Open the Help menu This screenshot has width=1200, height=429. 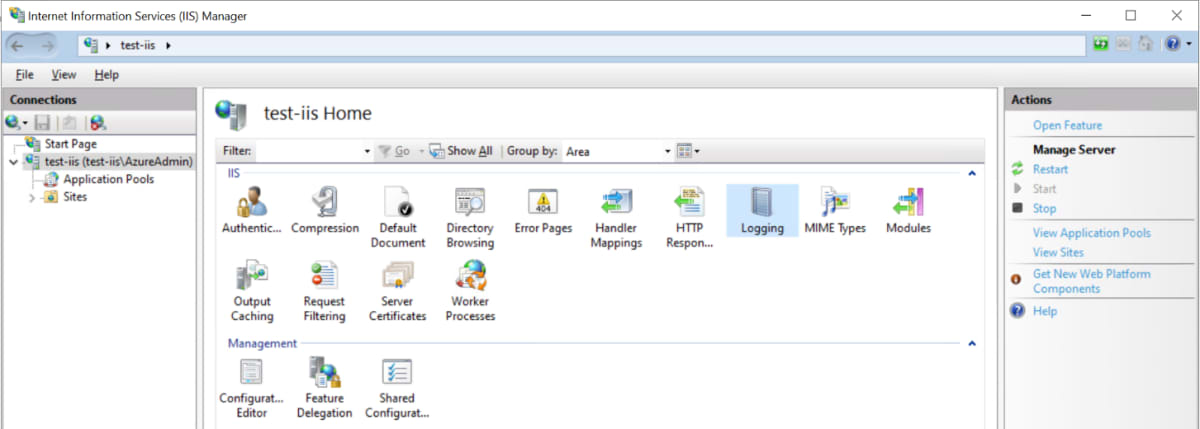pos(106,75)
